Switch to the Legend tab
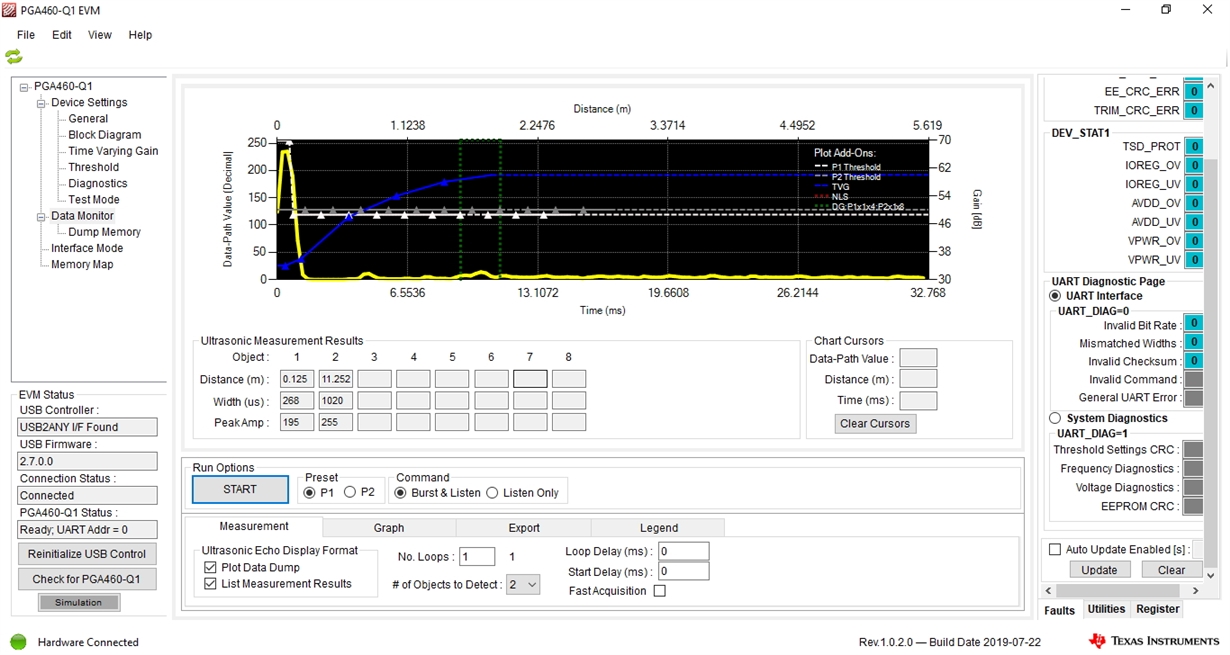1230x655 pixels. point(659,528)
